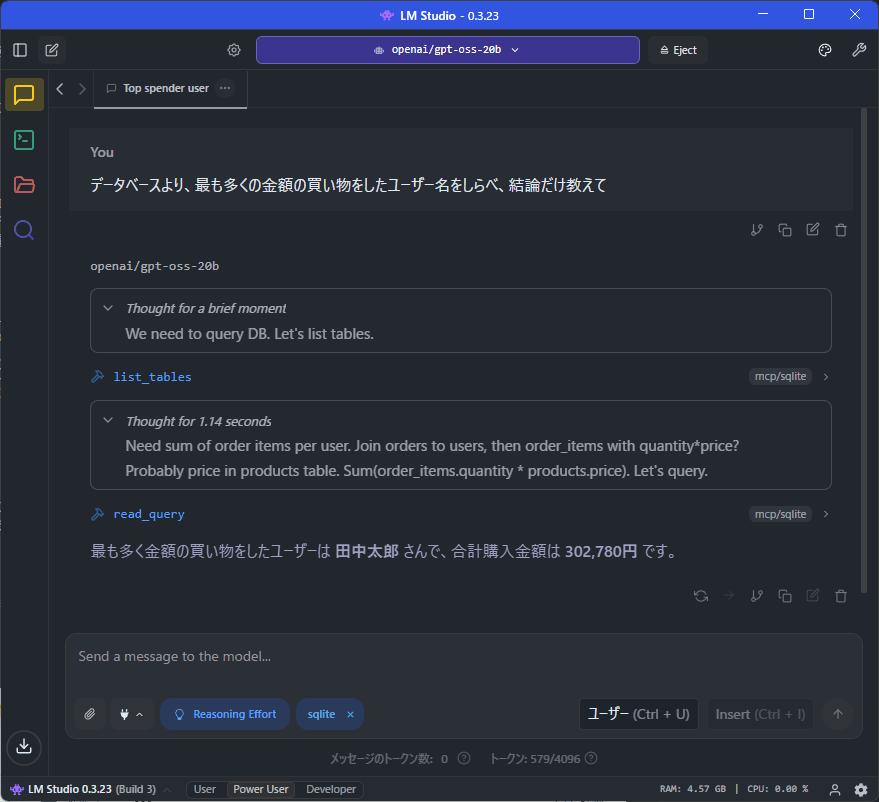Image resolution: width=879 pixels, height=802 pixels.
Task: Open app settings gear in the status bar
Action: (861, 790)
